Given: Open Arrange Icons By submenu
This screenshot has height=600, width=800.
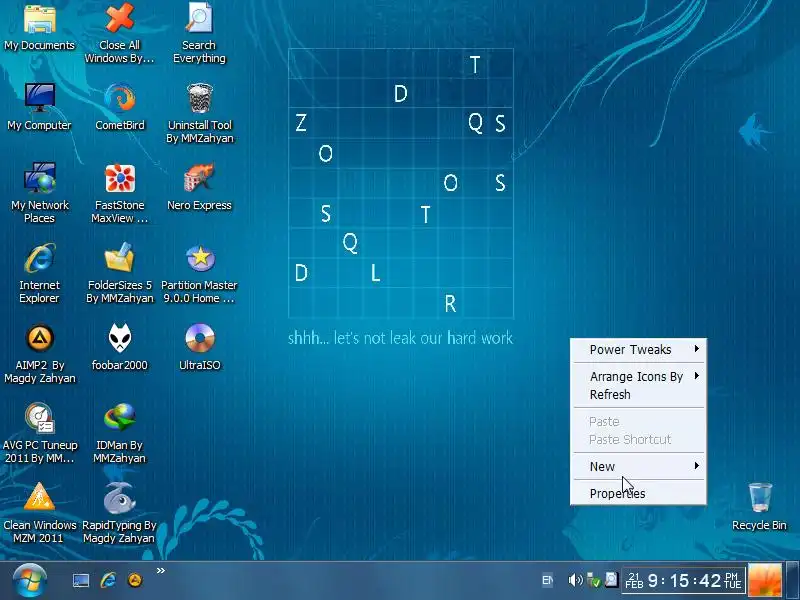Looking at the screenshot, I should pyautogui.click(x=639, y=377).
